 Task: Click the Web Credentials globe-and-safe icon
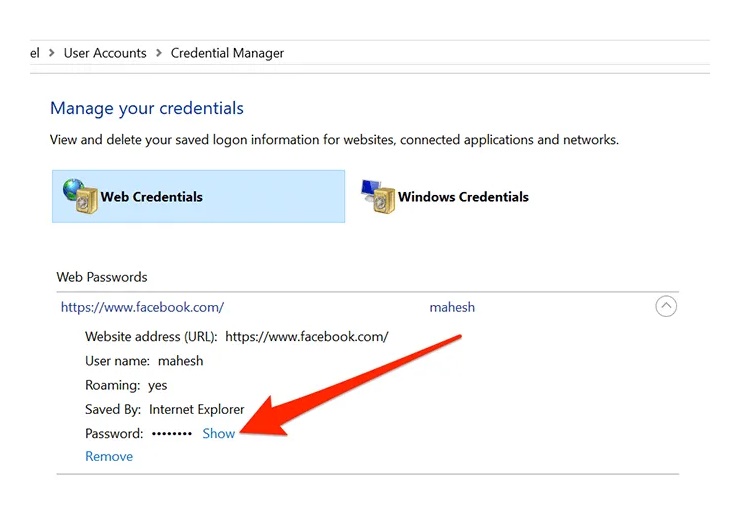point(80,196)
